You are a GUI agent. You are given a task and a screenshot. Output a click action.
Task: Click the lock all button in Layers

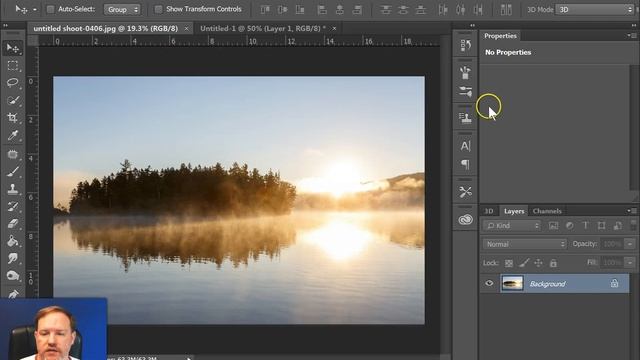(553, 263)
